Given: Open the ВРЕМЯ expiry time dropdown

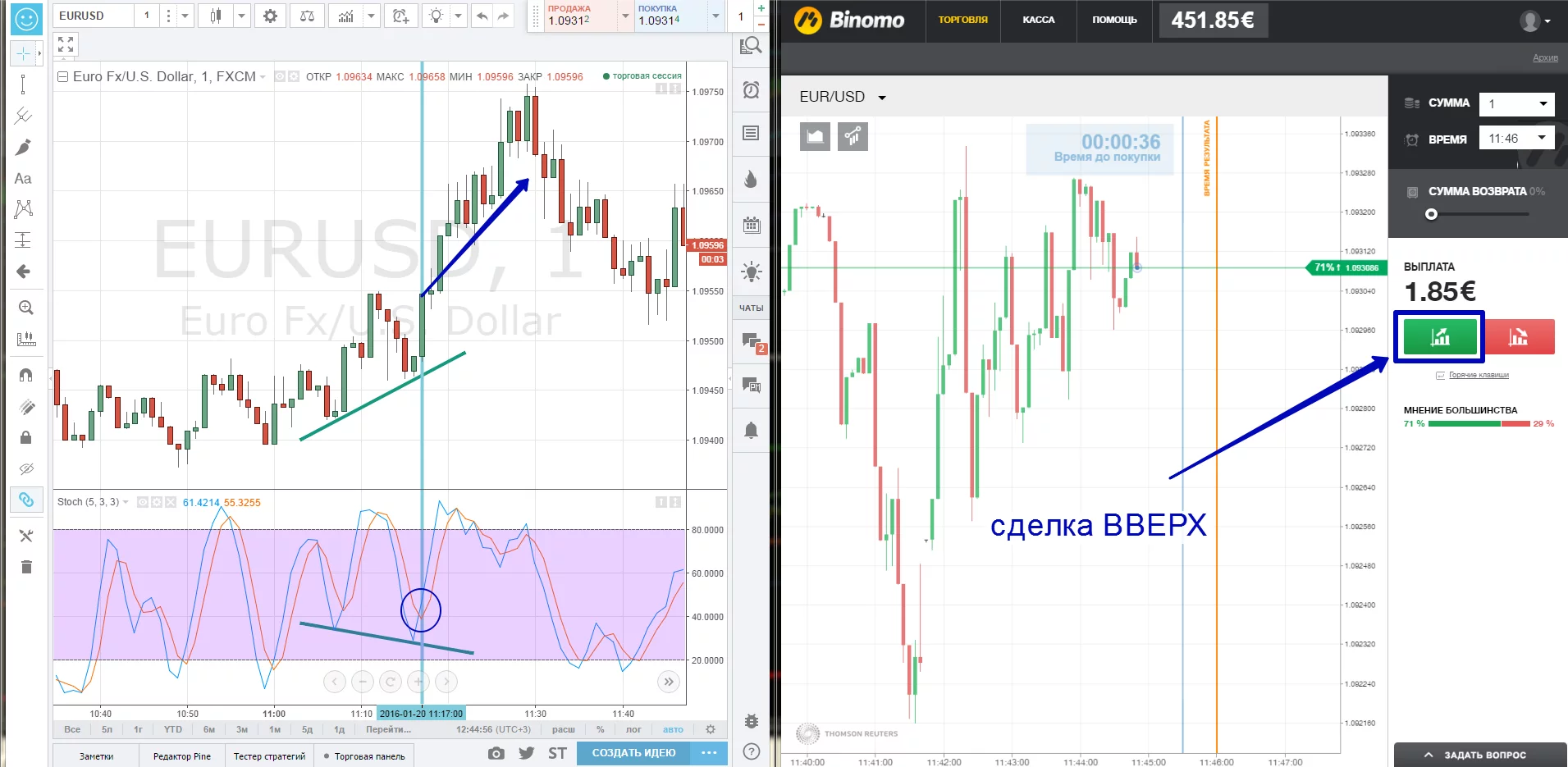Looking at the screenshot, I should [1517, 138].
